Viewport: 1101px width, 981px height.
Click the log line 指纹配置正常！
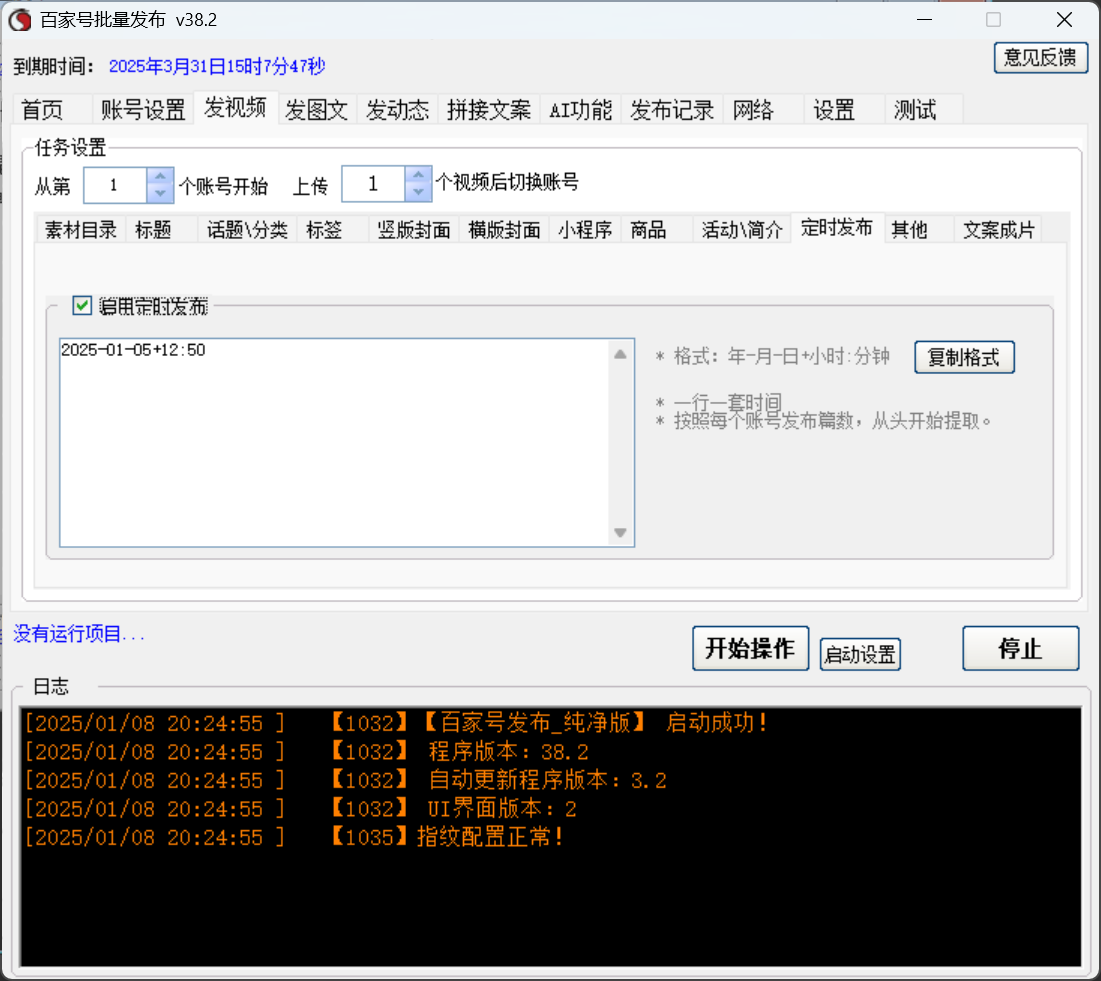(490, 837)
